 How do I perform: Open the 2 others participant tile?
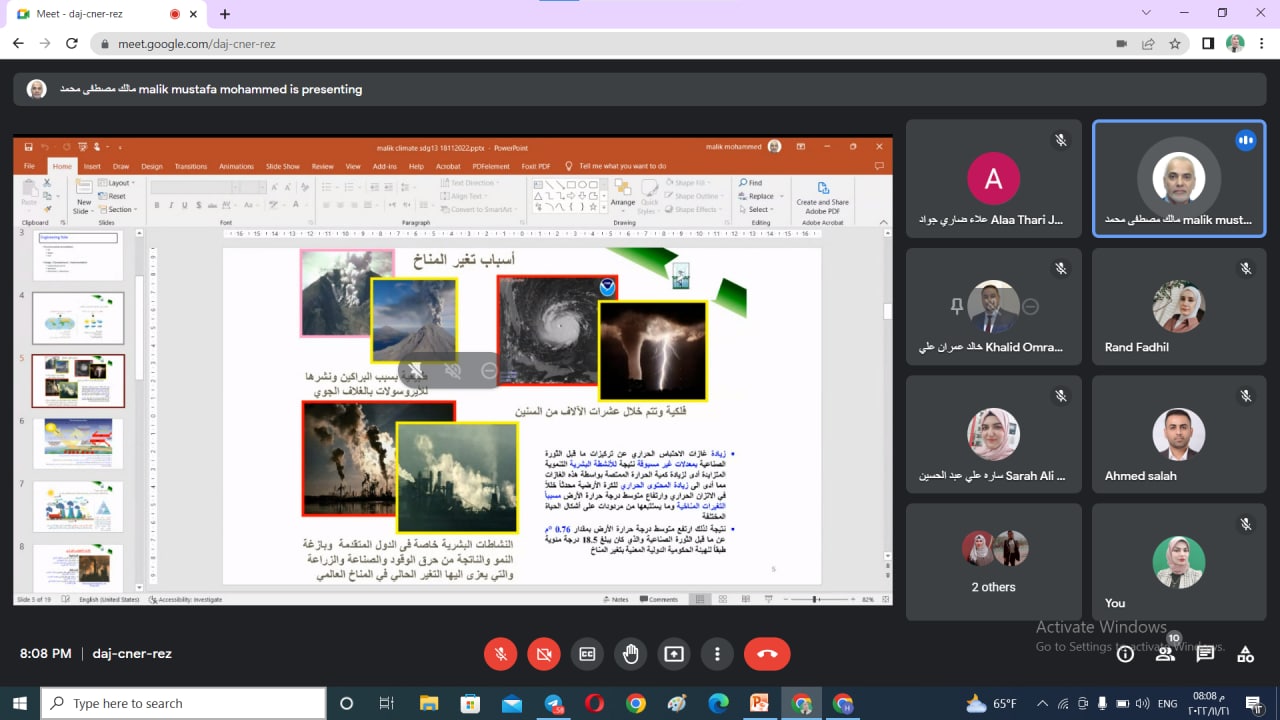tap(993, 562)
